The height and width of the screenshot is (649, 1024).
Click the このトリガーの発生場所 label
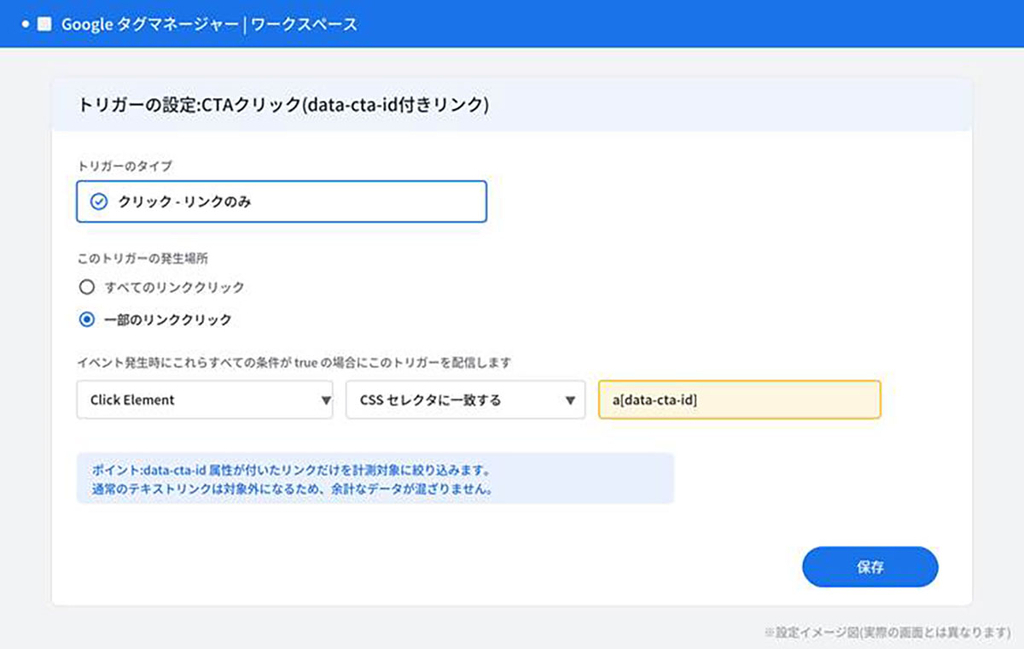pos(142,259)
